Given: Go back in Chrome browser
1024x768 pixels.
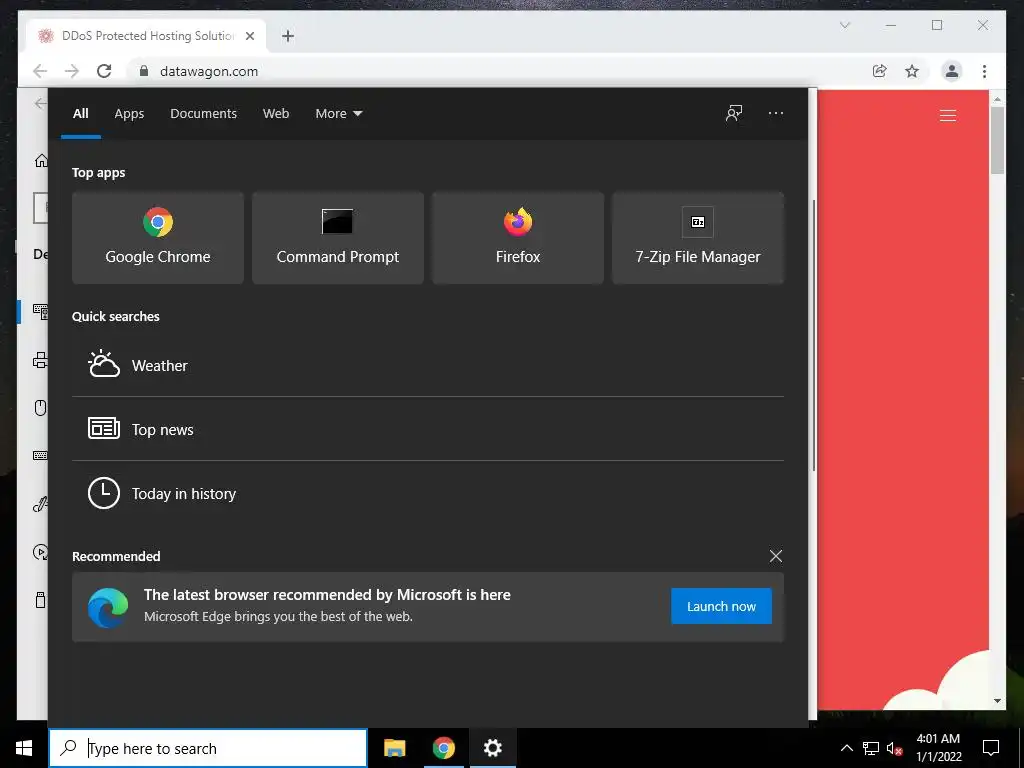Looking at the screenshot, I should (x=40, y=71).
